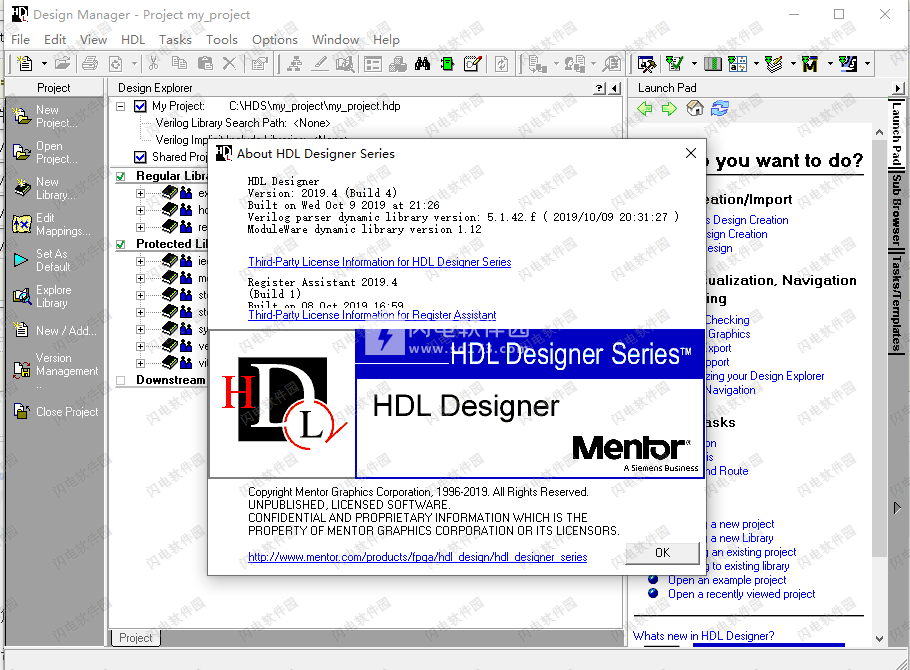The height and width of the screenshot is (670, 910).
Task: Click the Paste clipboard toolbar icon
Action: point(205,63)
